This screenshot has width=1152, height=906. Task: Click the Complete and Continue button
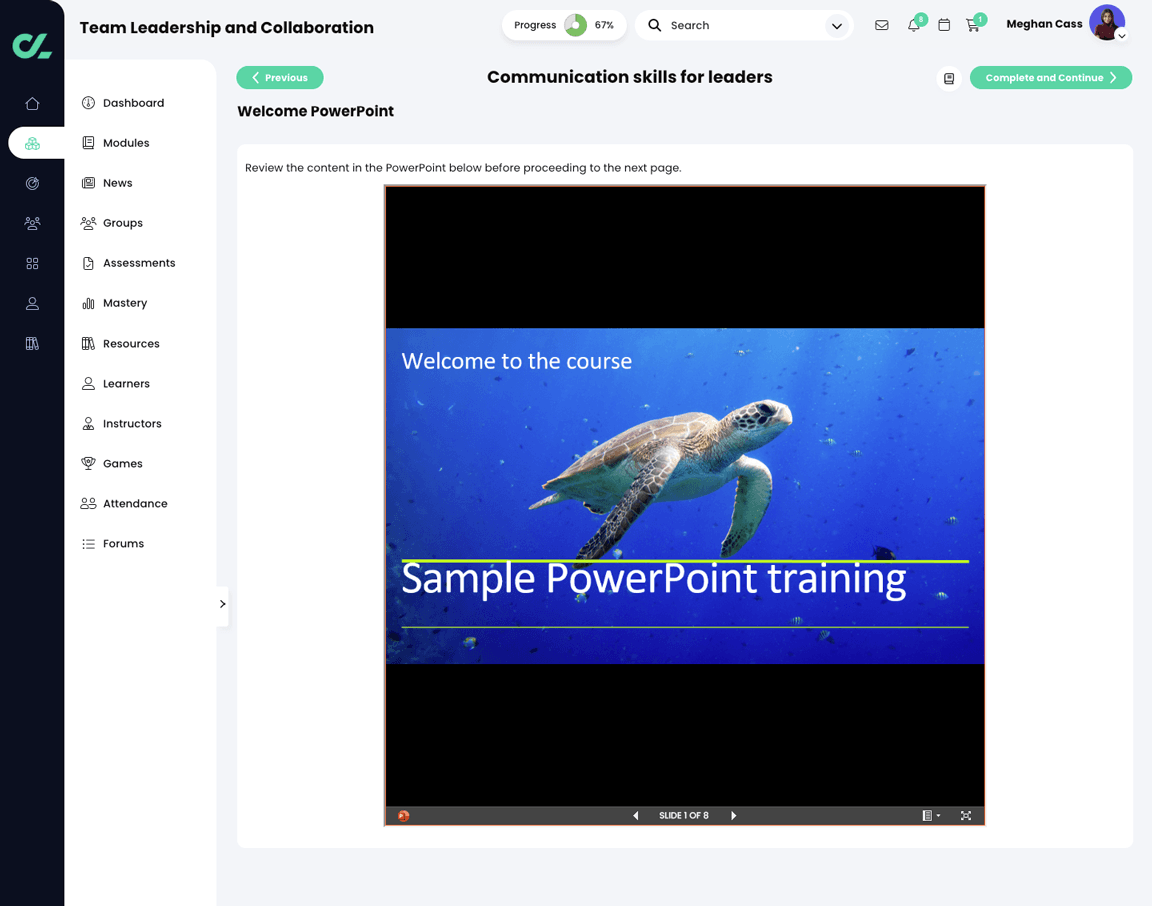(x=1050, y=77)
